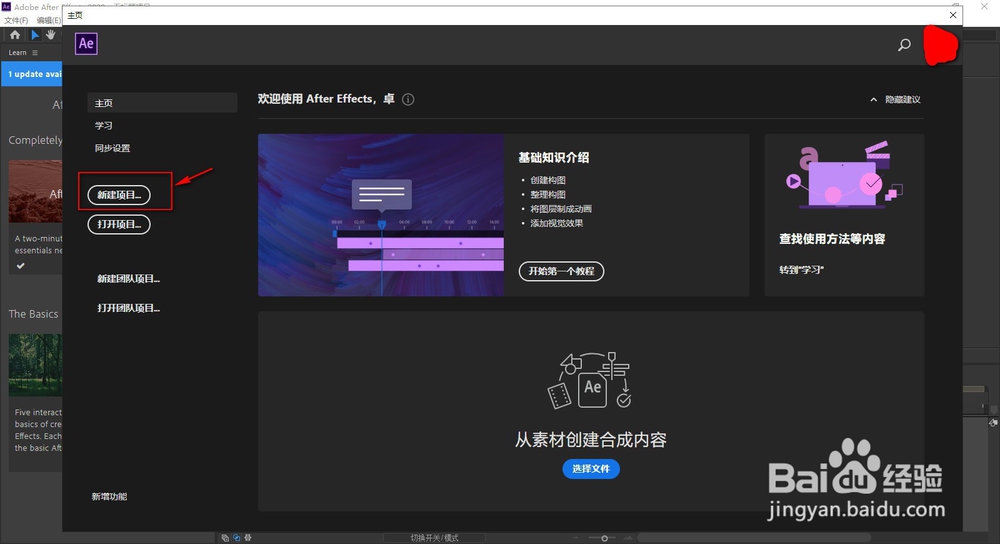Click the 基础知识介绍 tutorial thumbnail image

click(381, 215)
